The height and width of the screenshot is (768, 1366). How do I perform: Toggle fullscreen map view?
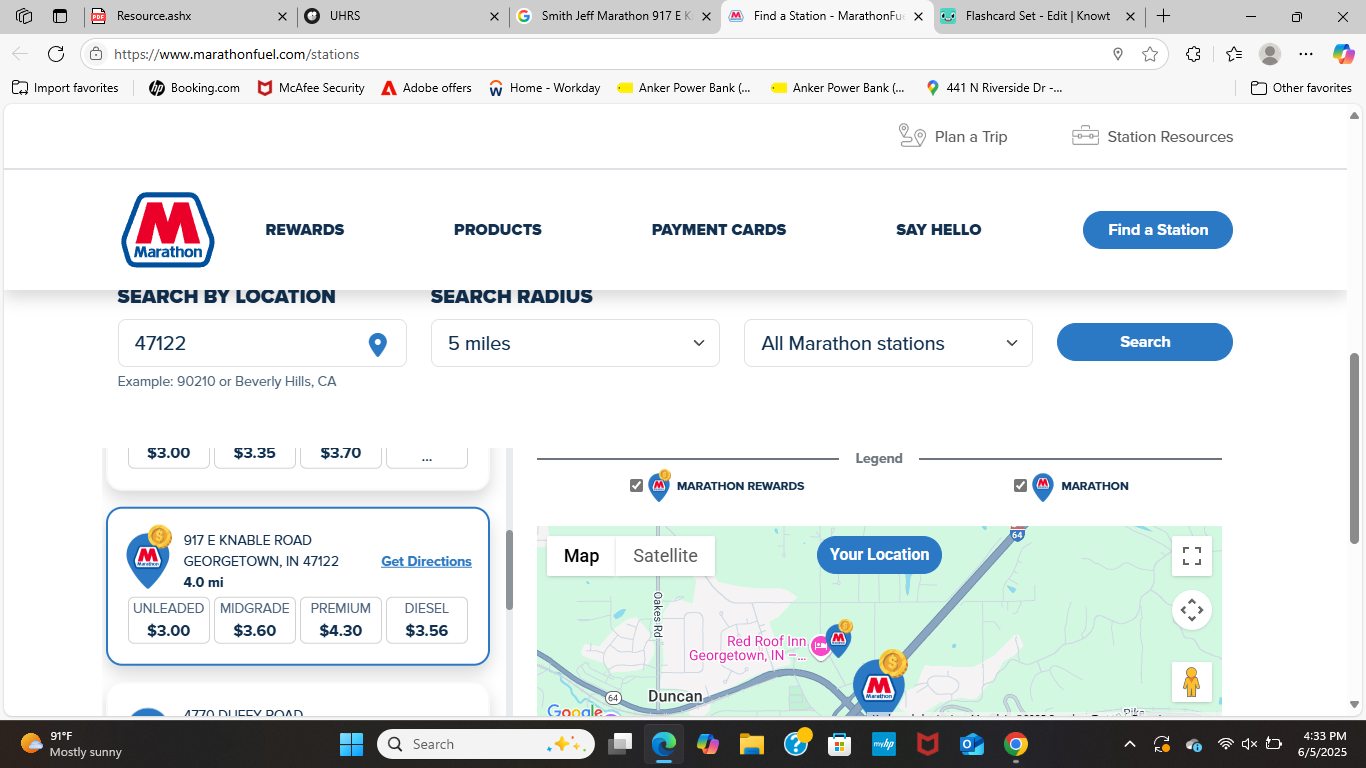click(1192, 556)
